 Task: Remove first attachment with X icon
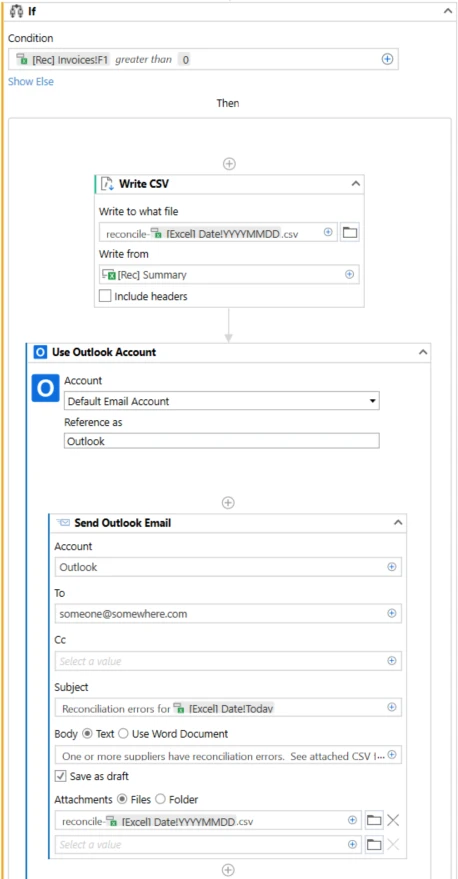pos(393,821)
